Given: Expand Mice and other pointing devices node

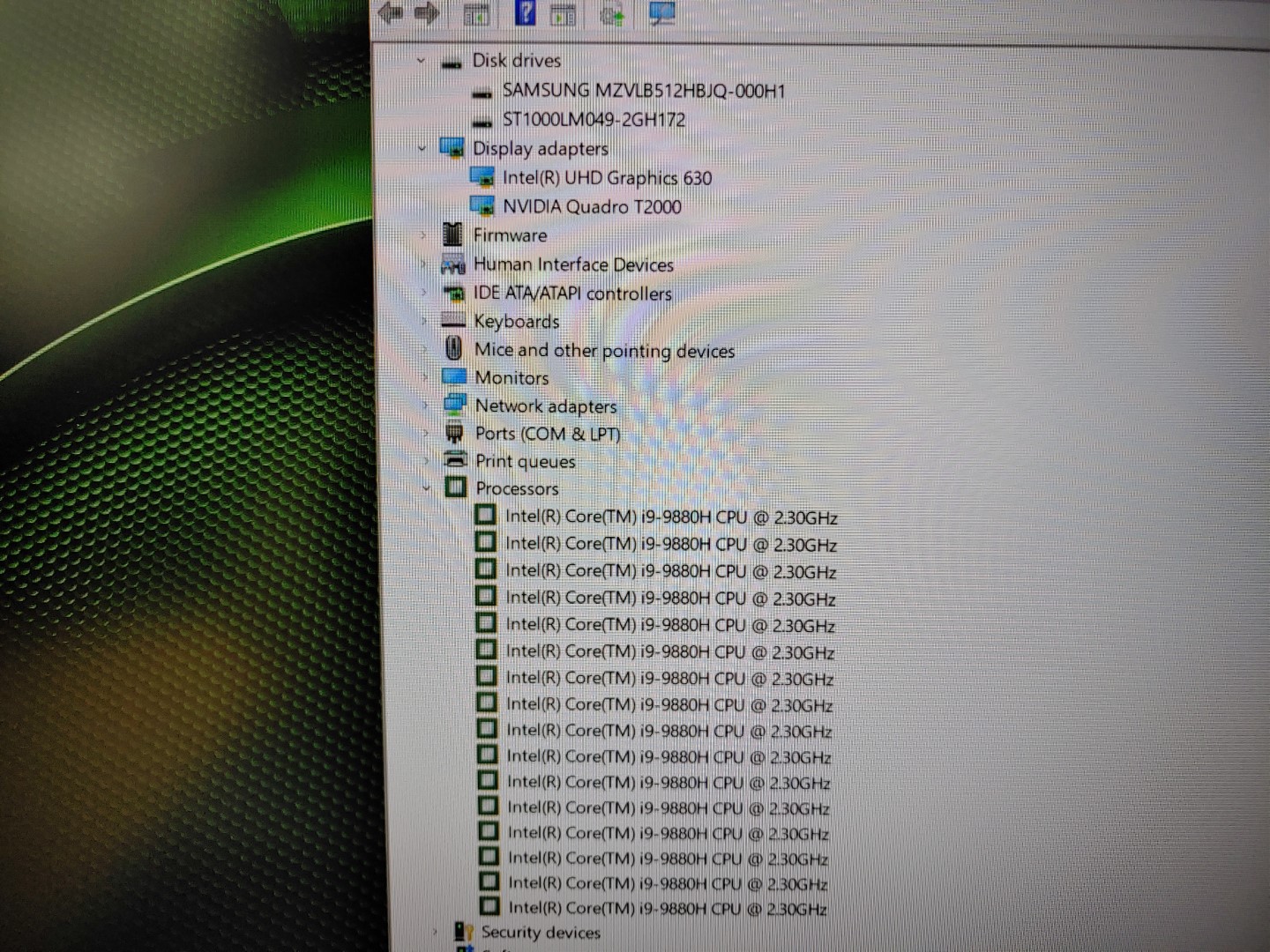Looking at the screenshot, I should point(424,349).
